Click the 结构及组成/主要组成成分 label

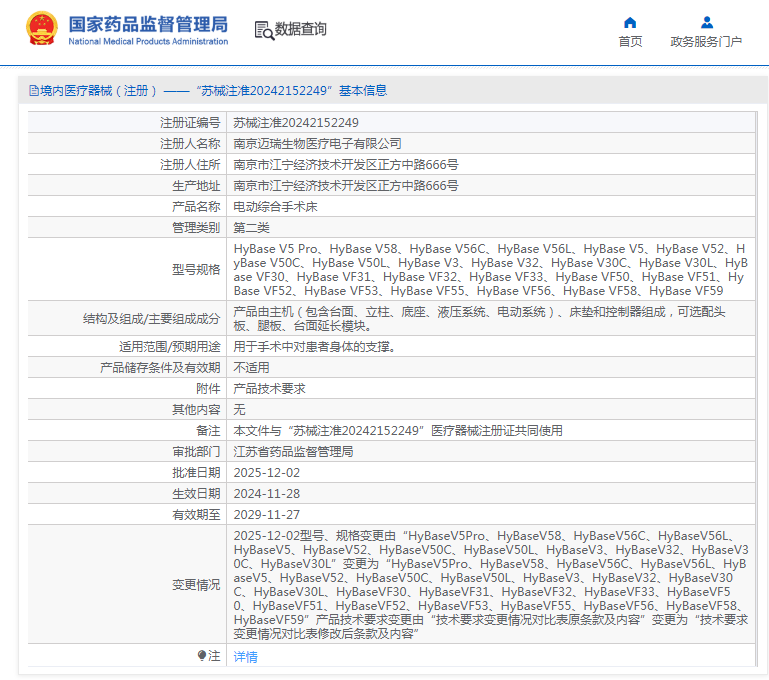coord(151,319)
